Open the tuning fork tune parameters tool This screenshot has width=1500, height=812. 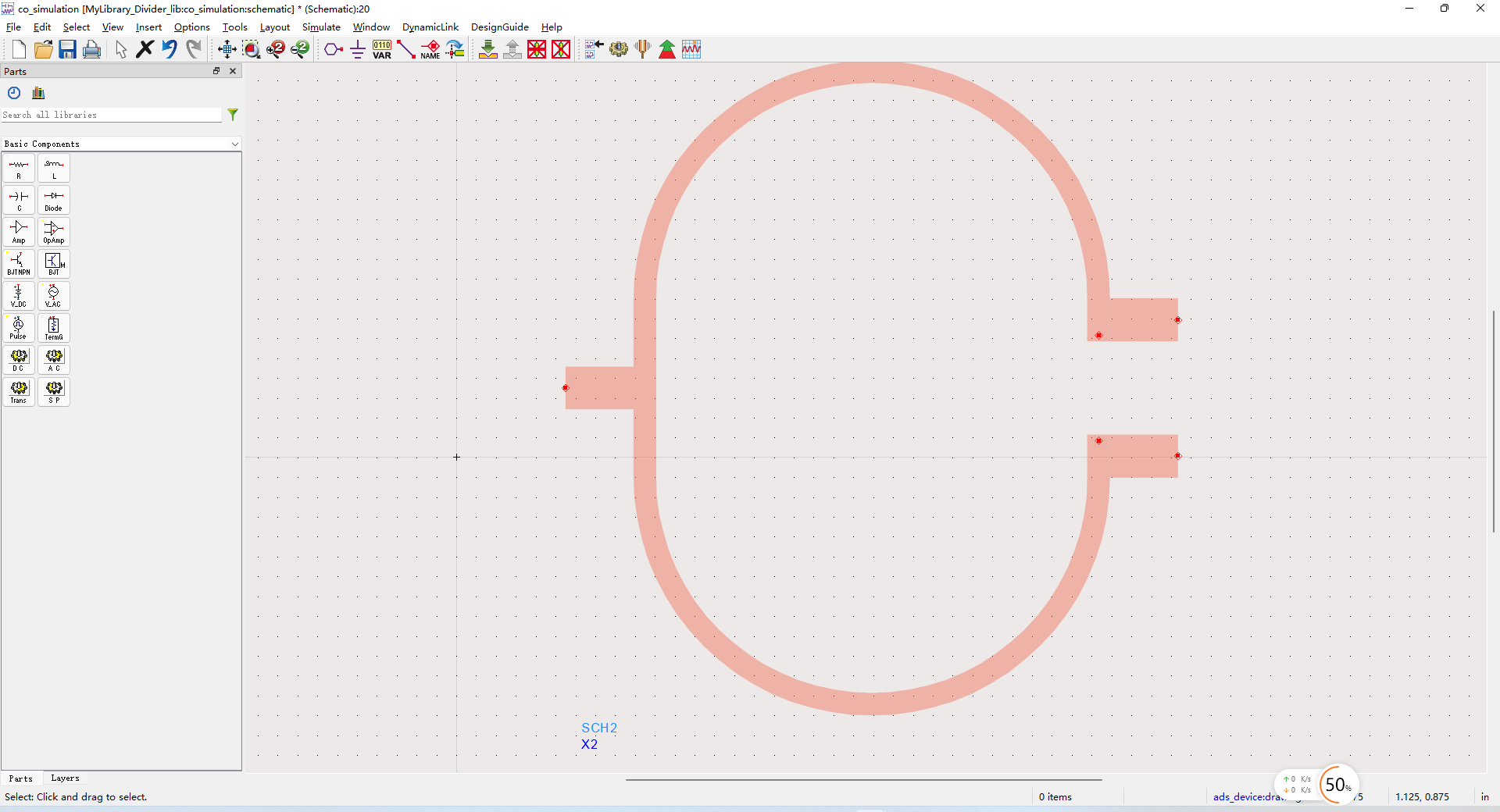pyautogui.click(x=643, y=49)
